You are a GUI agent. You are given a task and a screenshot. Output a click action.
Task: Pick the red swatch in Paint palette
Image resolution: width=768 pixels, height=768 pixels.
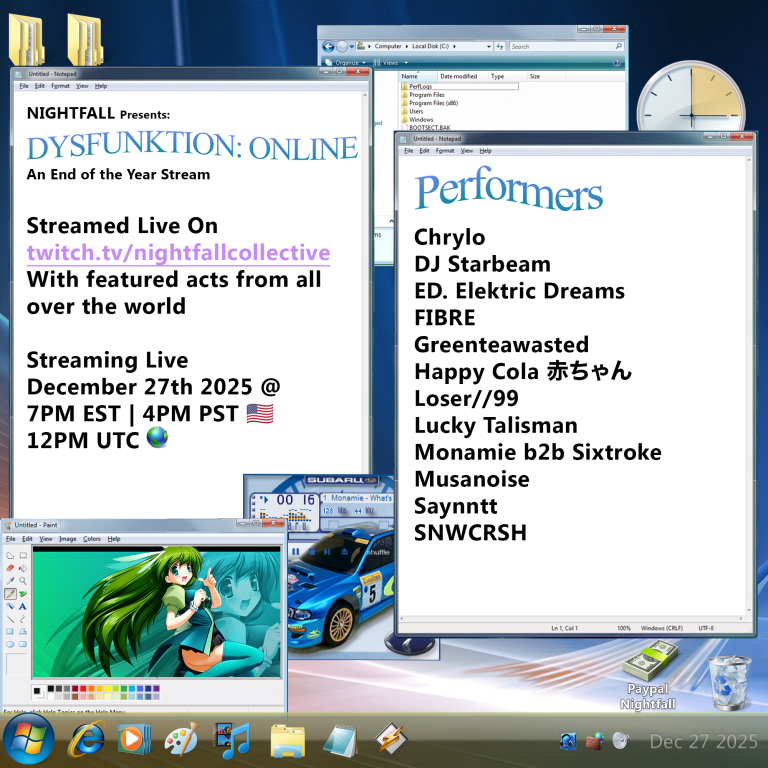point(83,689)
